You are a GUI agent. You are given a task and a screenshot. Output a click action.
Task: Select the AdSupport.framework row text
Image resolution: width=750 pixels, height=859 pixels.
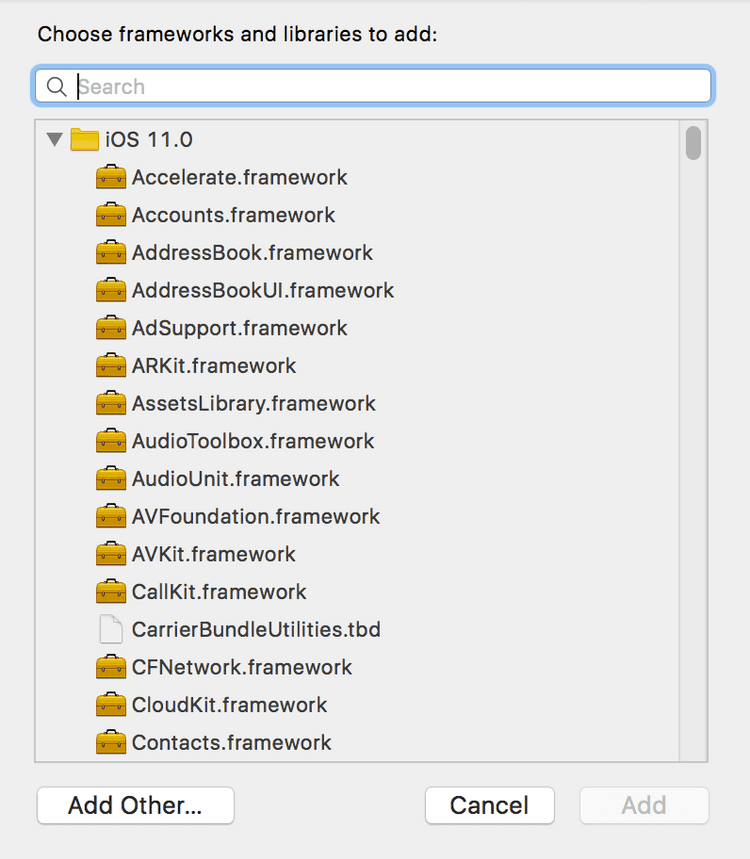tap(239, 328)
